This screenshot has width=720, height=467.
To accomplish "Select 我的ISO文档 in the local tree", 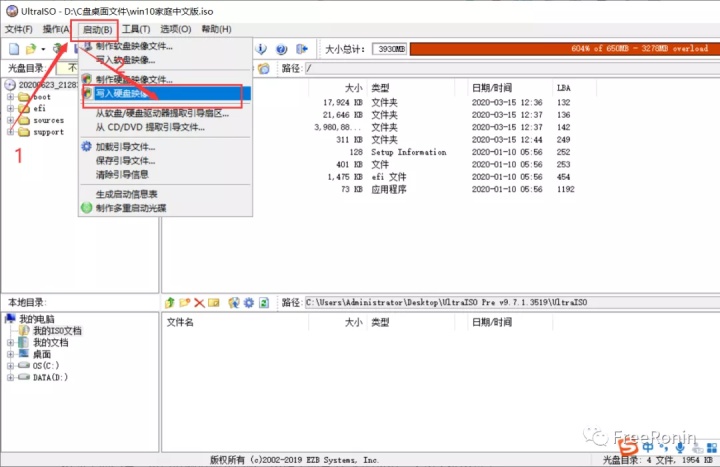I will (57, 331).
